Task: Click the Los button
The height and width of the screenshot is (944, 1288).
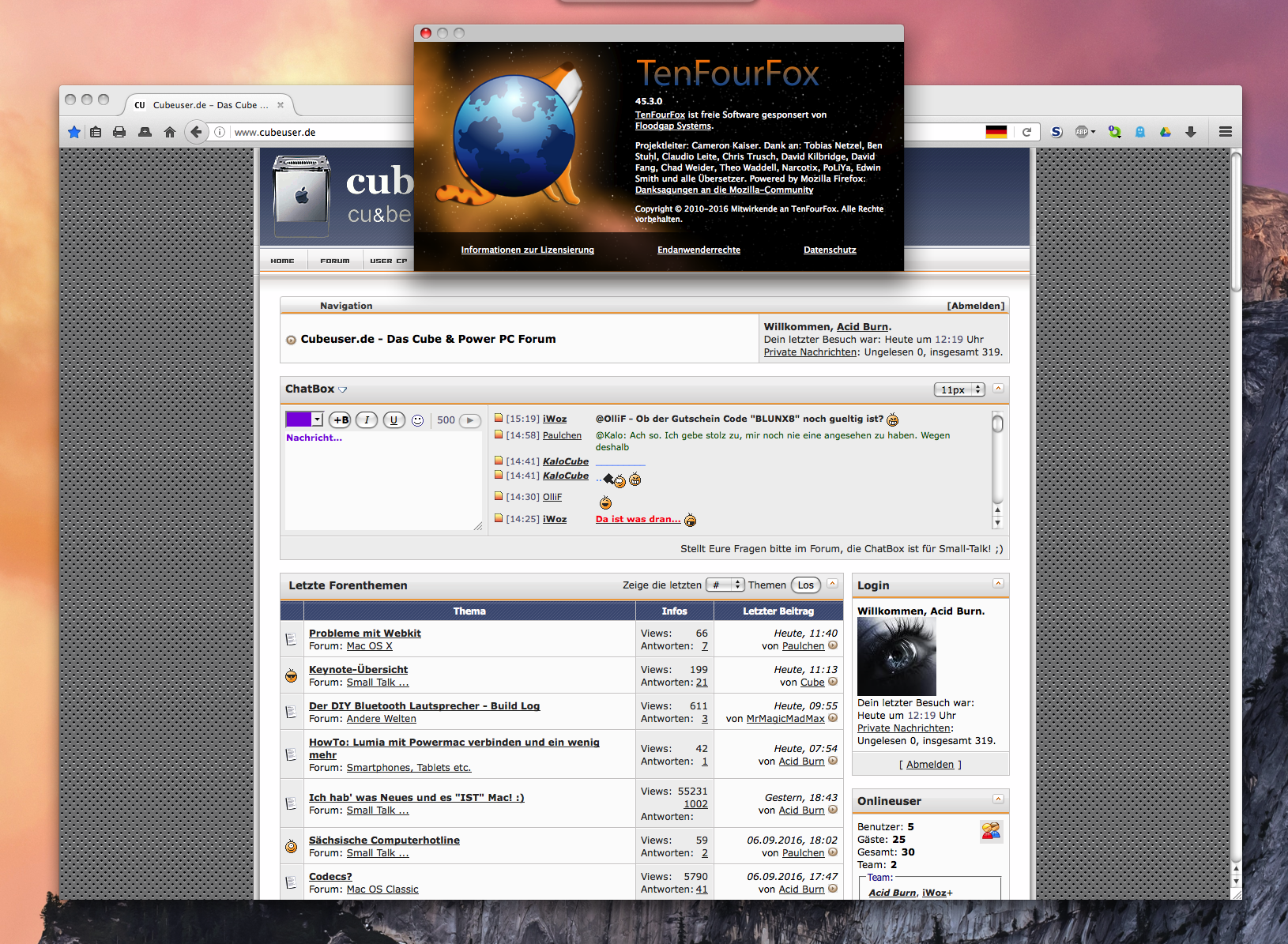Action: click(805, 585)
